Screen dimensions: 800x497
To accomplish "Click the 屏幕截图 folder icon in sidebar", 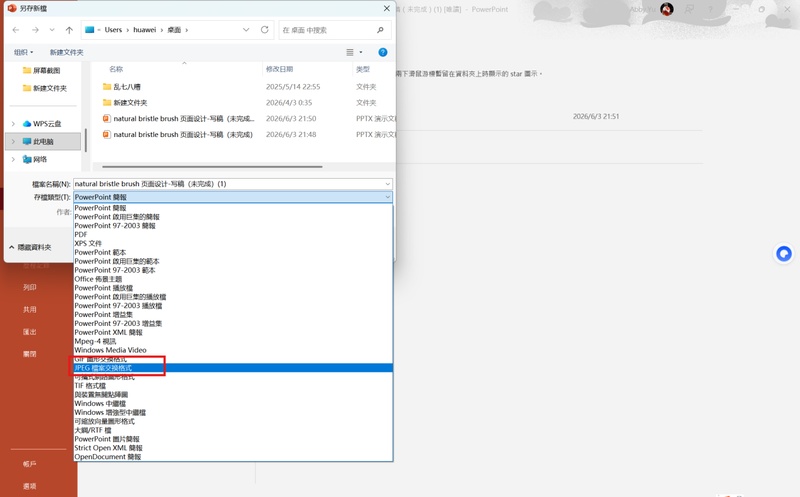I will (27, 70).
